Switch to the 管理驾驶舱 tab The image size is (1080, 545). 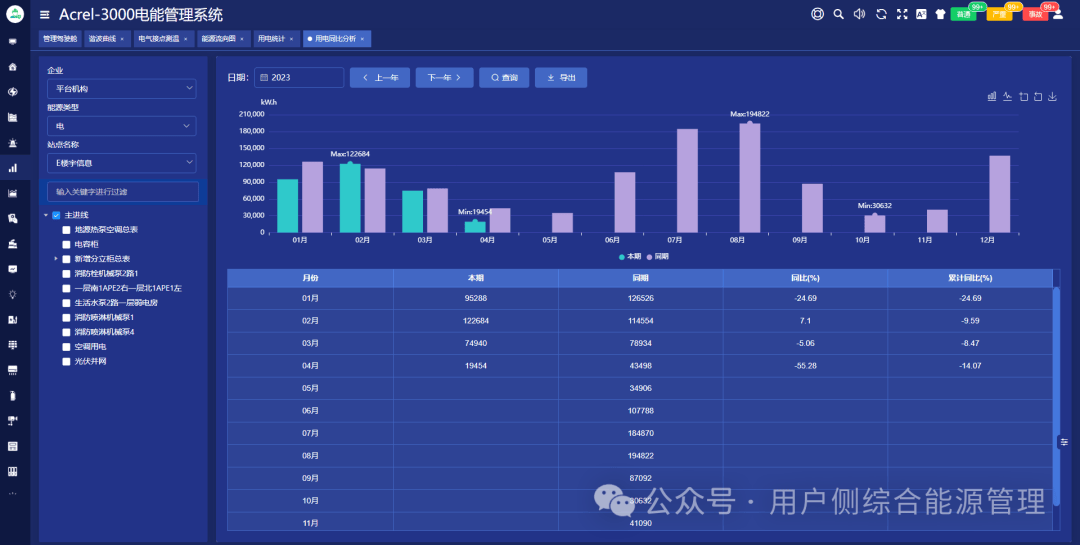pos(60,39)
